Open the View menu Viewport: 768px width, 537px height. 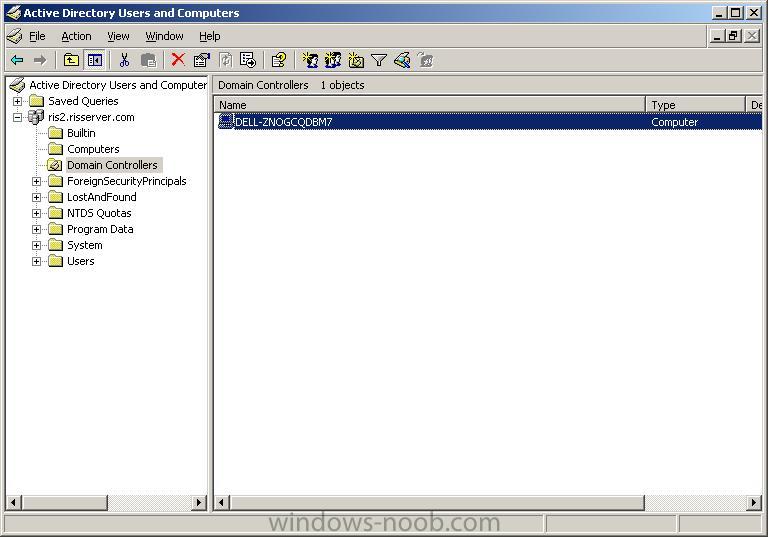pyautogui.click(x=119, y=36)
